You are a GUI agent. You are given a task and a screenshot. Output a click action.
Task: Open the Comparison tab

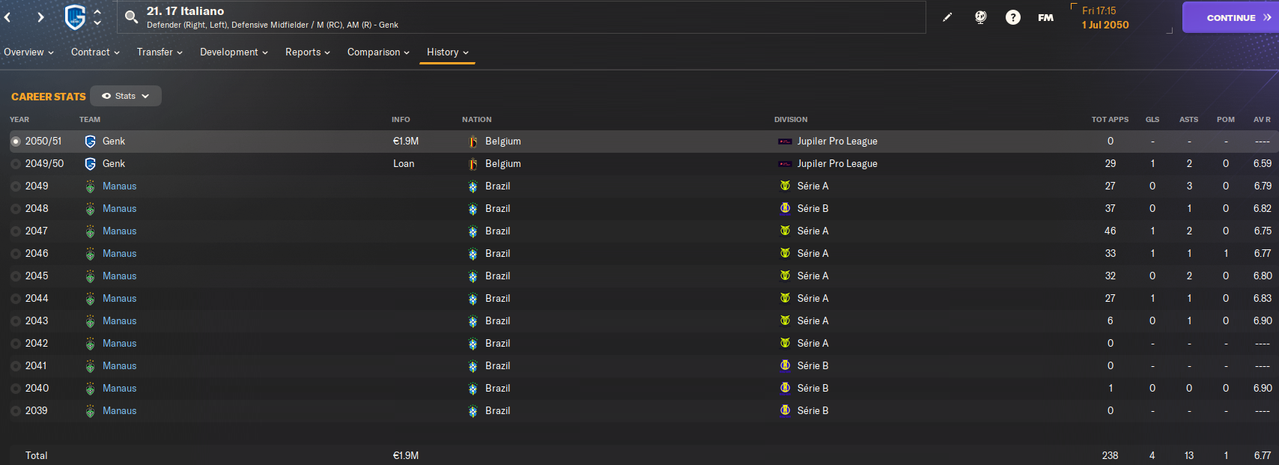pos(379,52)
